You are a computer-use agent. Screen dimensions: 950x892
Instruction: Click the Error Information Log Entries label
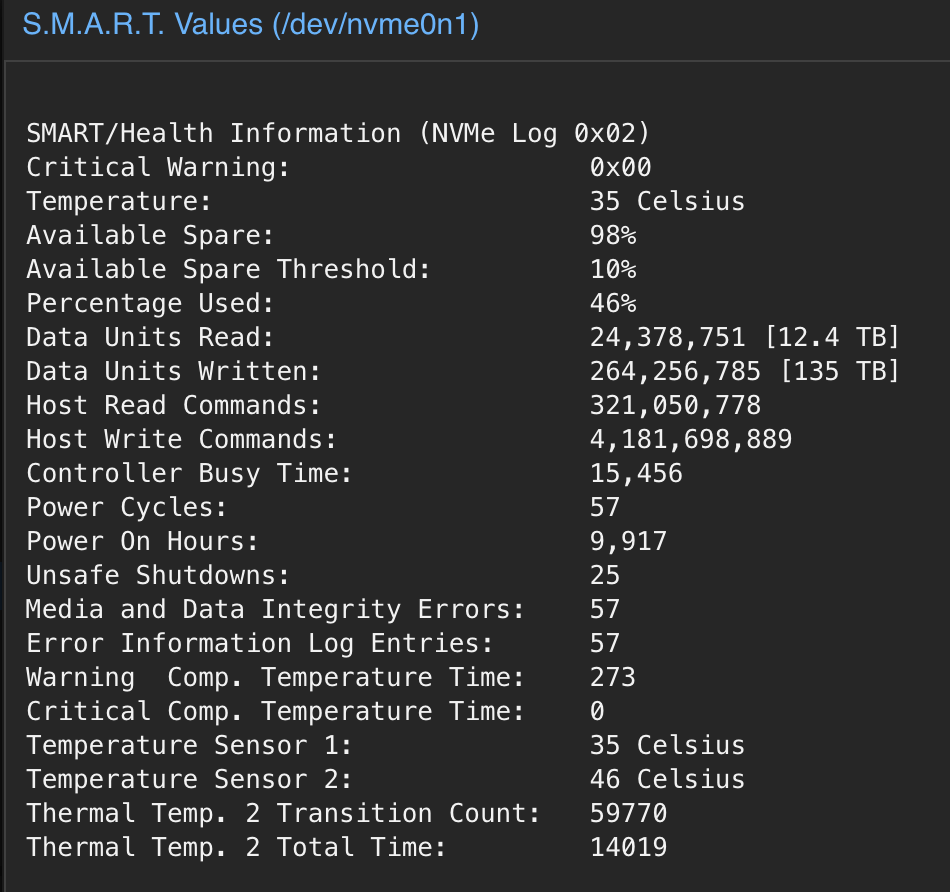(259, 644)
